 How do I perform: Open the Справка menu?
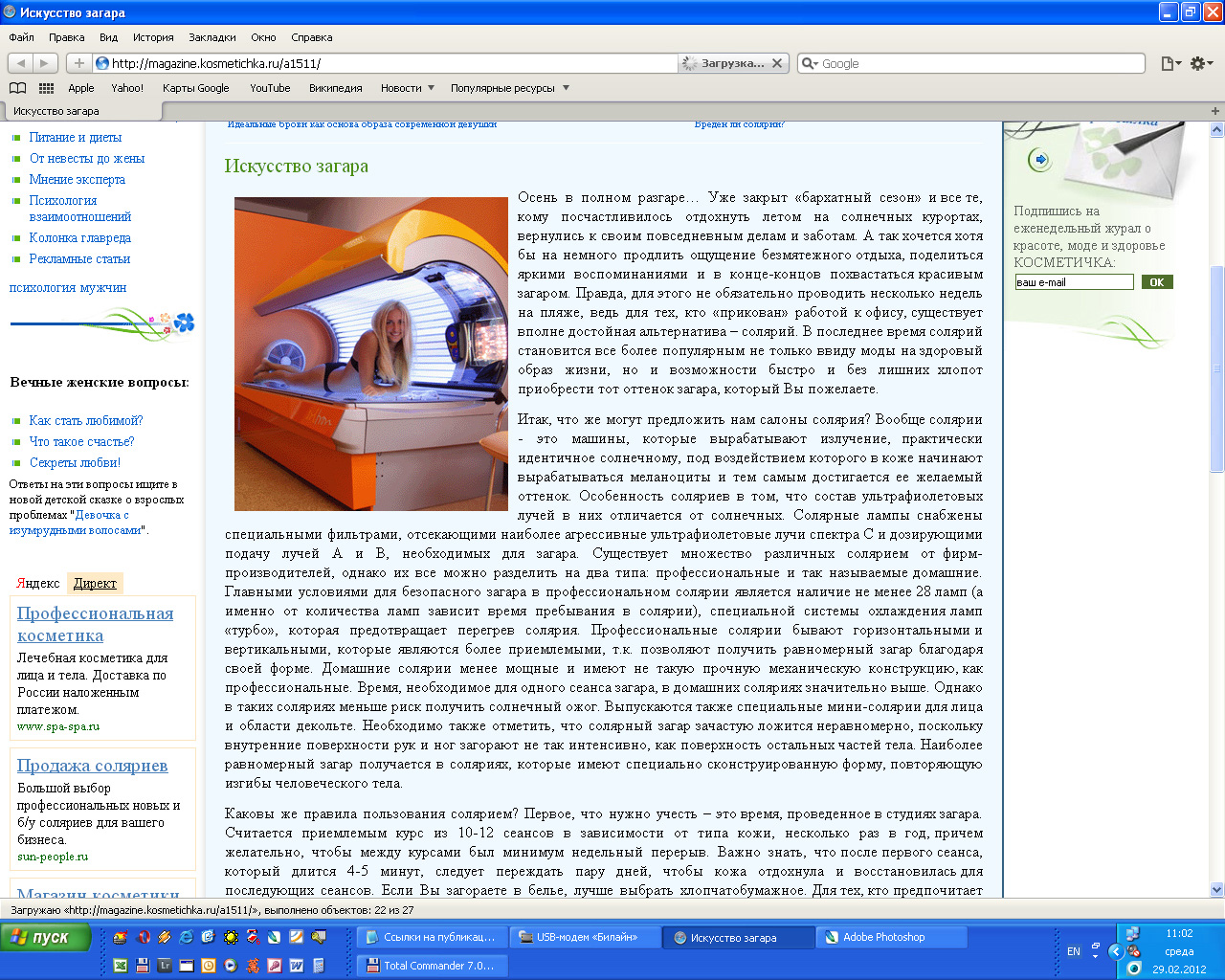[312, 37]
